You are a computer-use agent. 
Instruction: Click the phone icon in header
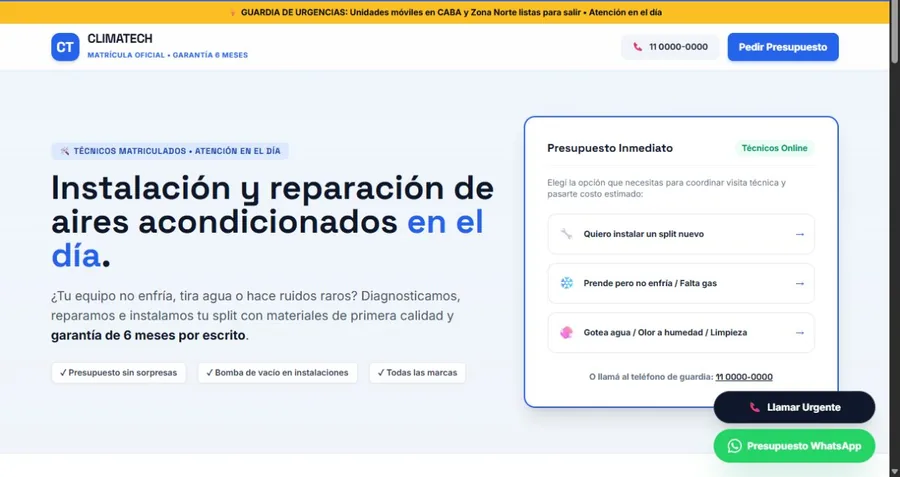[637, 47]
